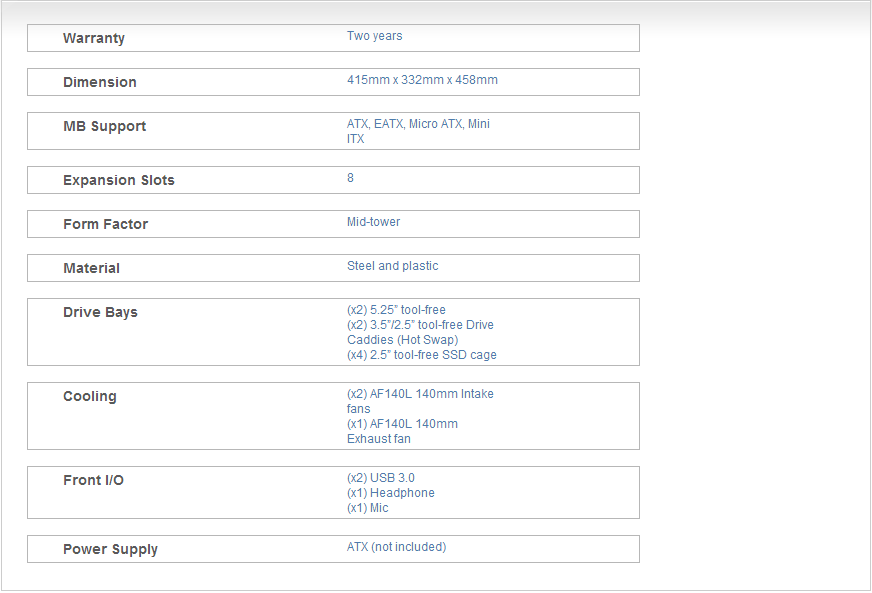Select the 'Steel and plastic' text
This screenshot has height=593, width=872.
click(x=392, y=266)
